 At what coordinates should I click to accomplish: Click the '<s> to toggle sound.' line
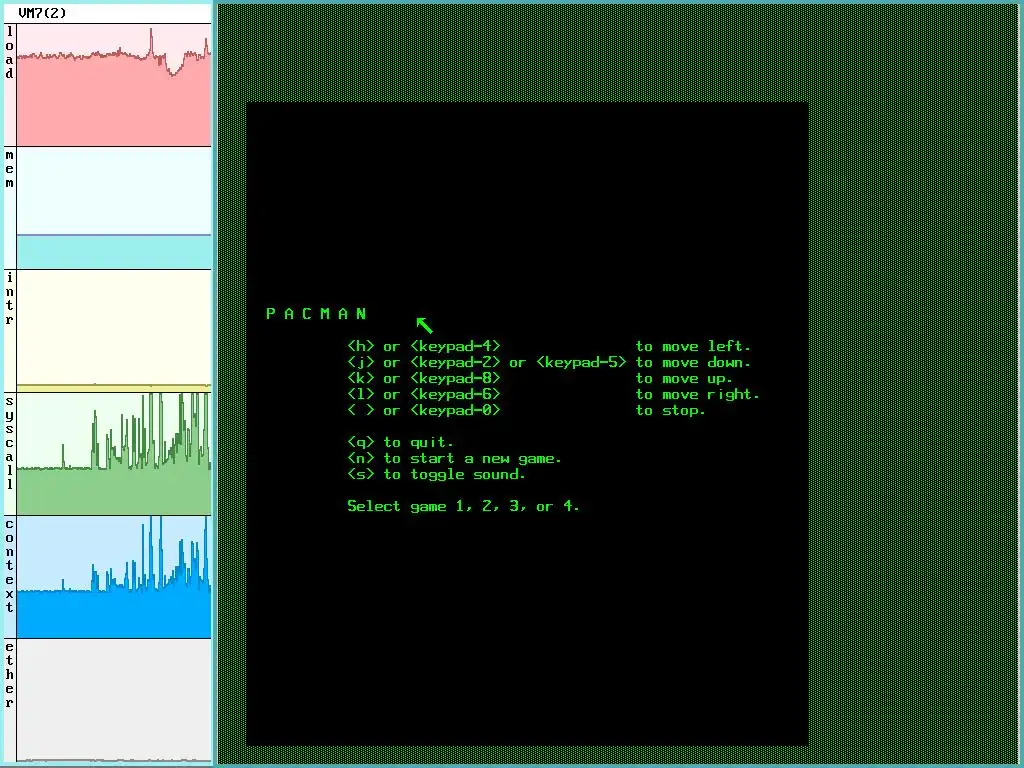coord(436,475)
